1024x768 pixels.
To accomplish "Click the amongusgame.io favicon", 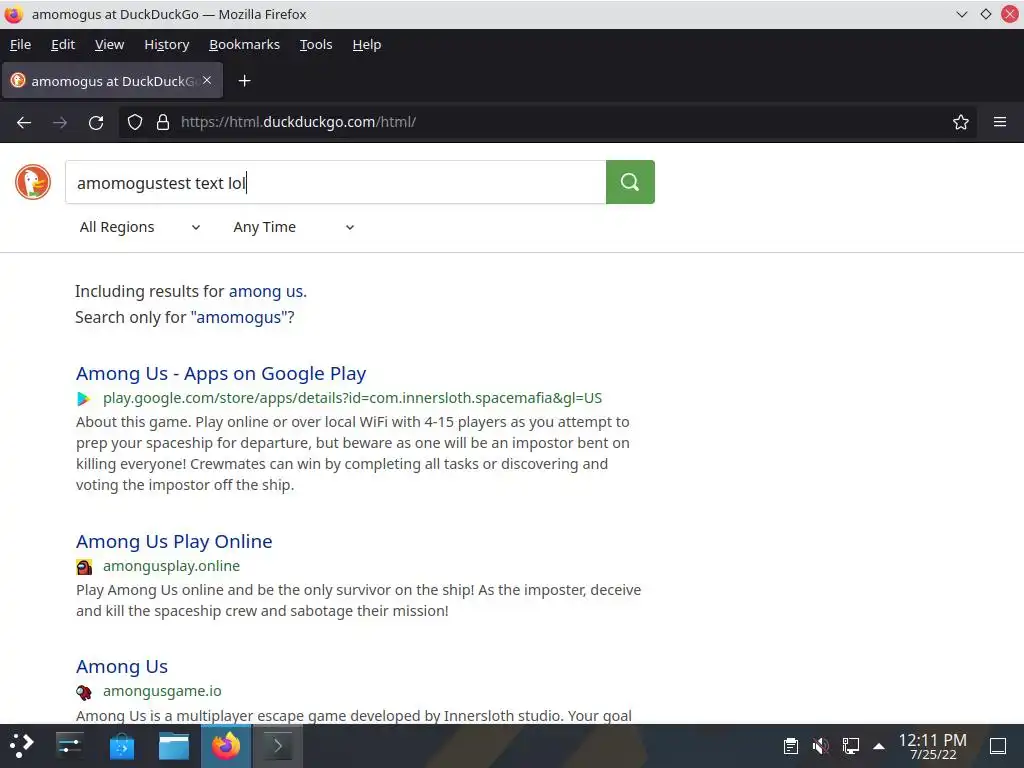I will tap(84, 692).
